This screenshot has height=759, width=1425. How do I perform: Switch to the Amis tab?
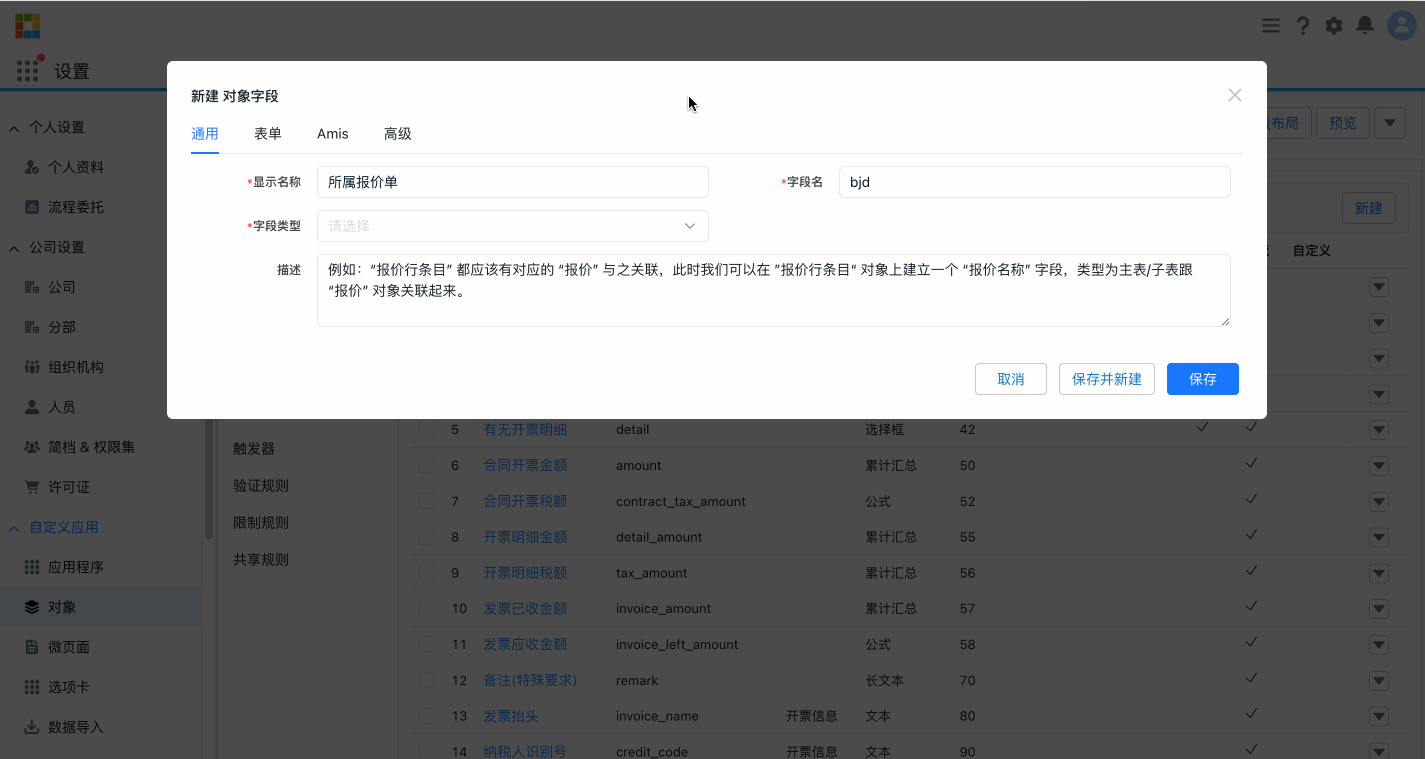click(332, 133)
